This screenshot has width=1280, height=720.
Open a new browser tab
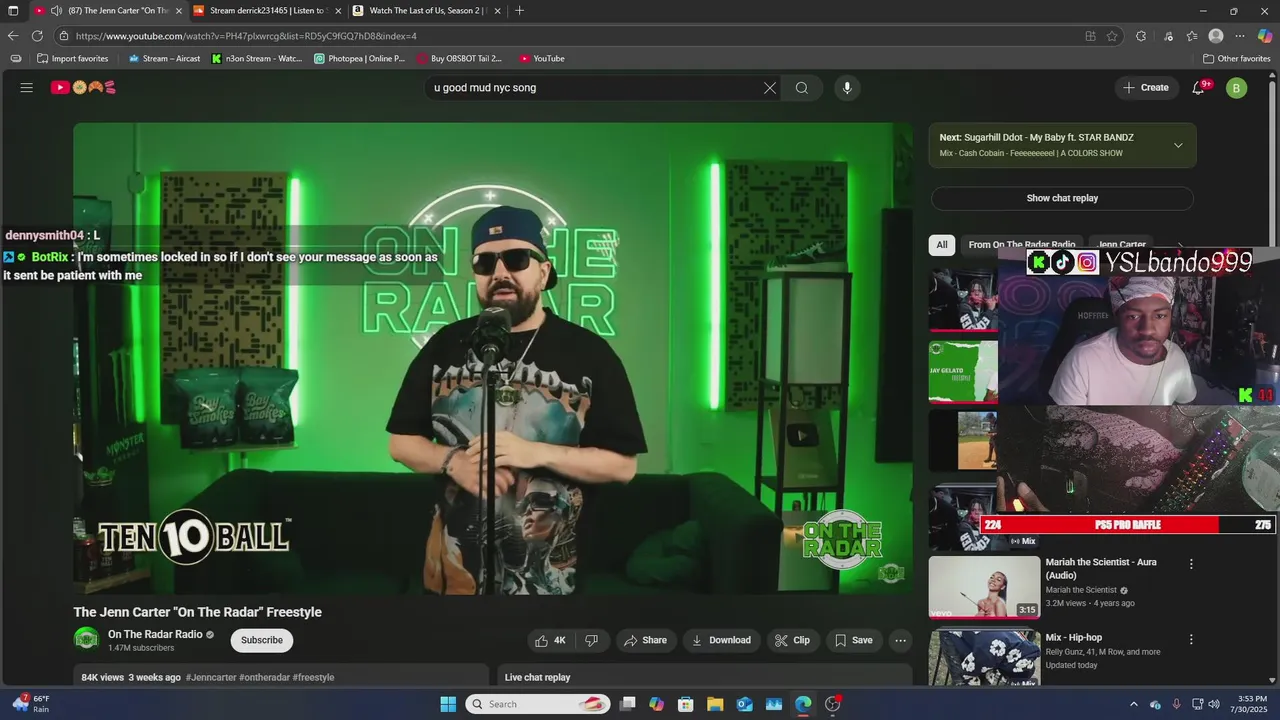[x=519, y=11]
